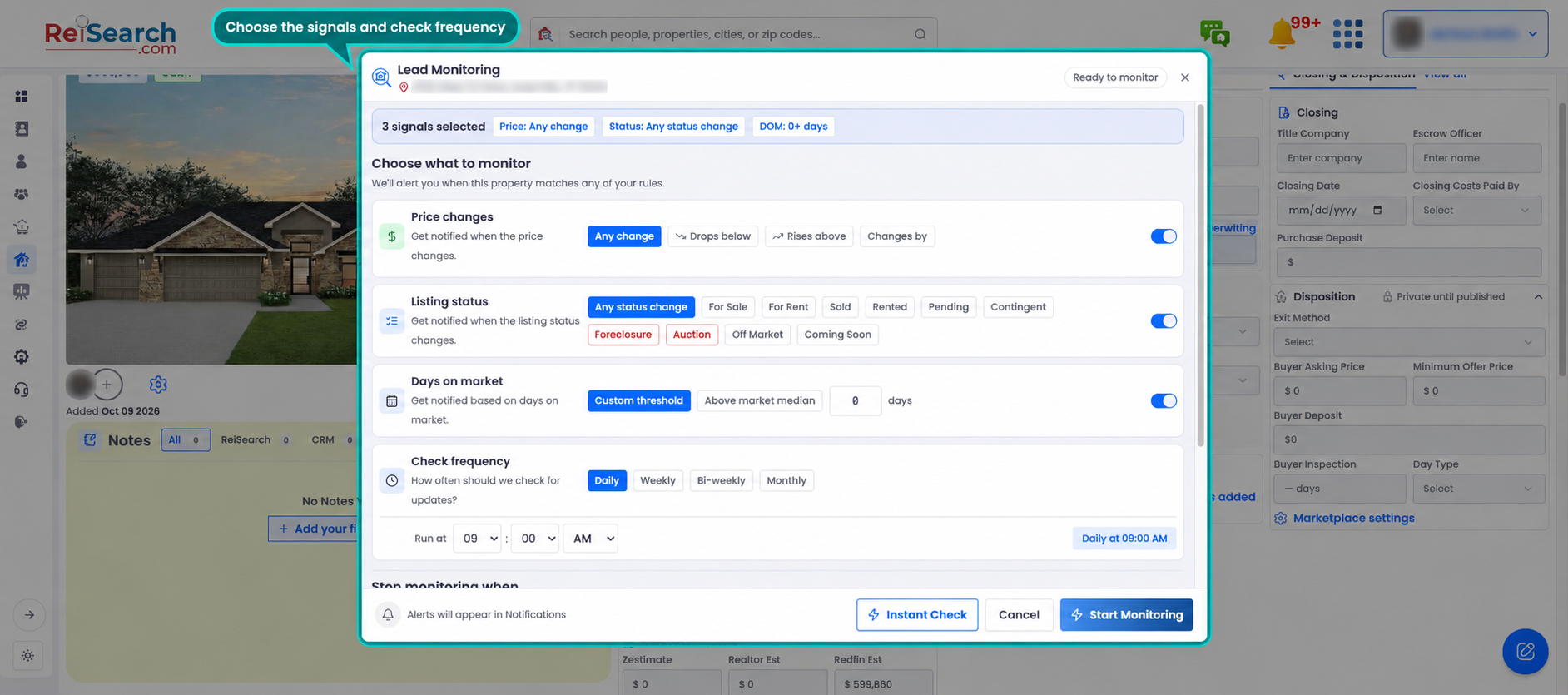
Task: Select the Foreclosure status chip
Action: (x=623, y=335)
